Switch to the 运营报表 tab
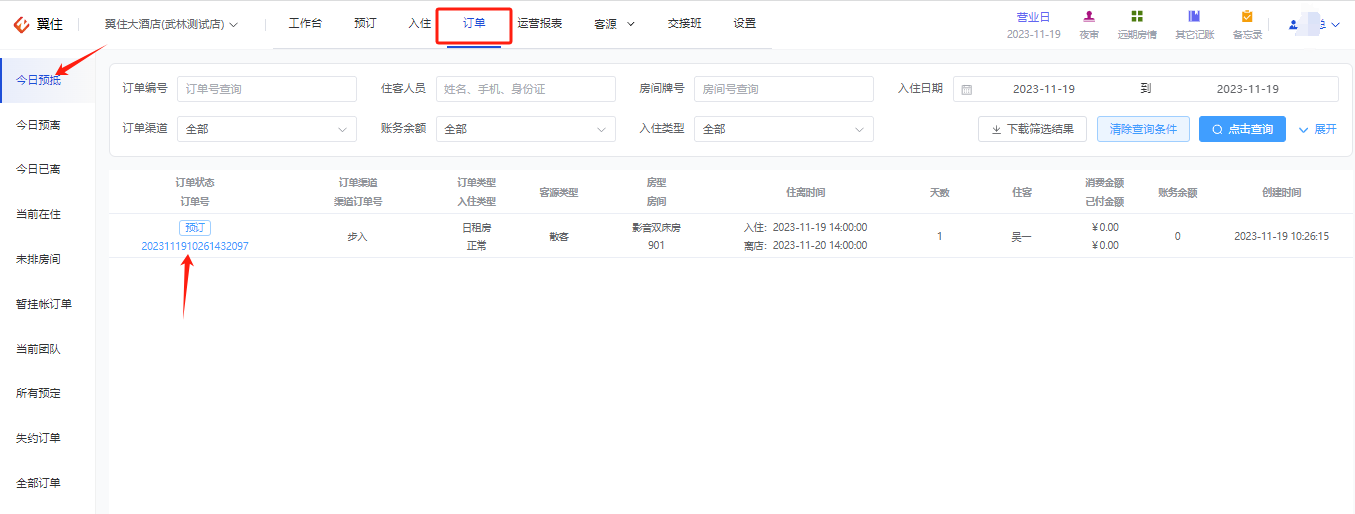This screenshot has height=514, width=1355. tap(540, 23)
